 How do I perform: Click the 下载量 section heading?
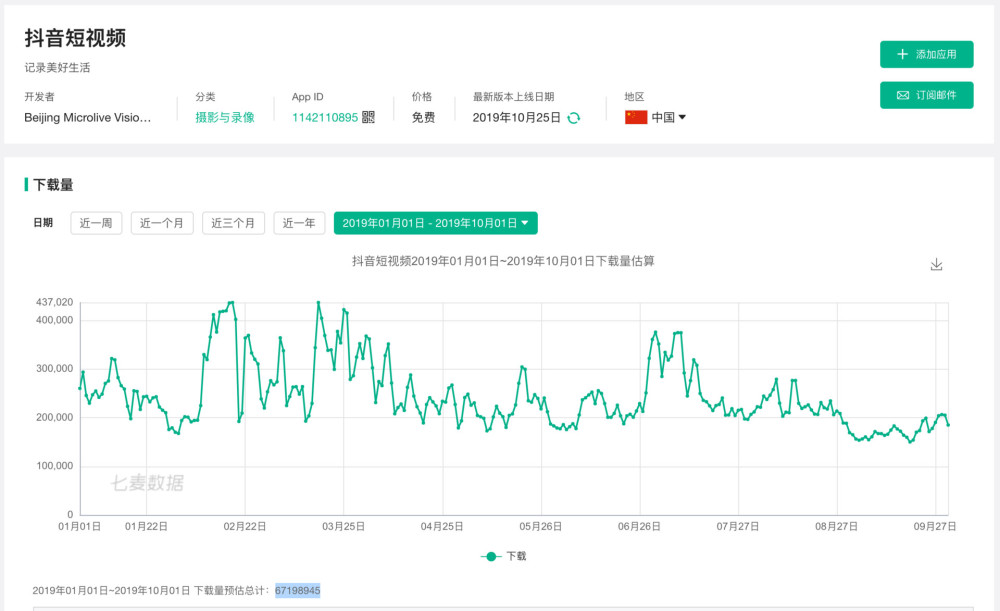(x=53, y=185)
